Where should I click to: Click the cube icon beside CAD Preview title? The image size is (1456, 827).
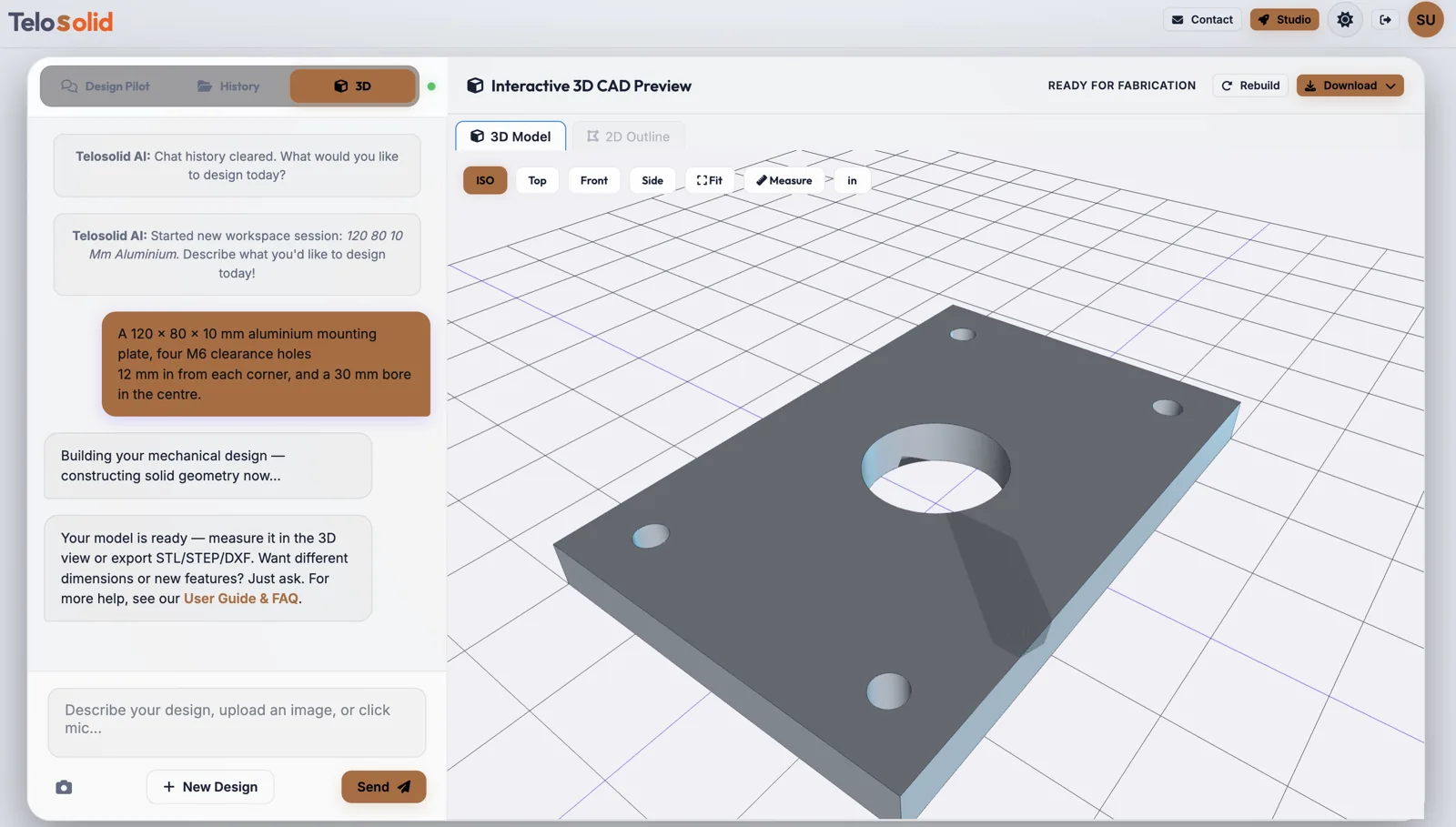click(x=475, y=86)
